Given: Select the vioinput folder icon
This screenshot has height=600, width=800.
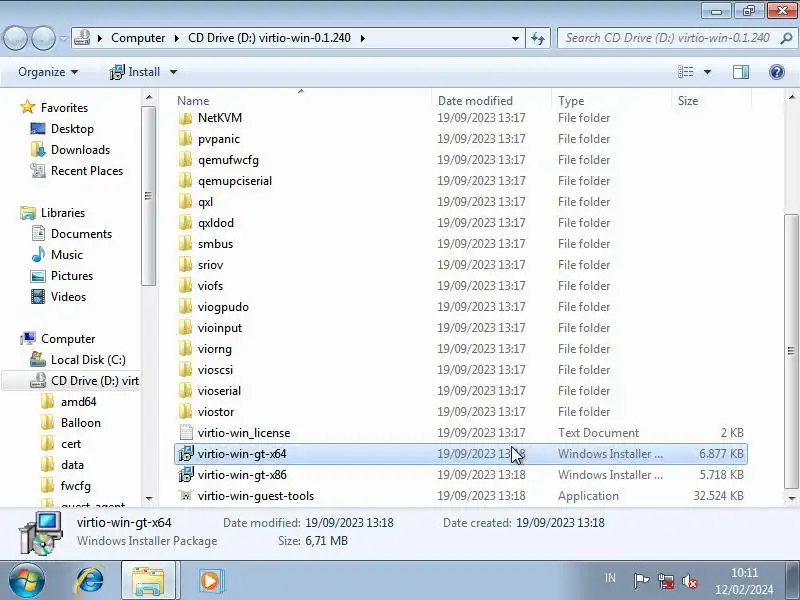Looking at the screenshot, I should click(186, 328).
